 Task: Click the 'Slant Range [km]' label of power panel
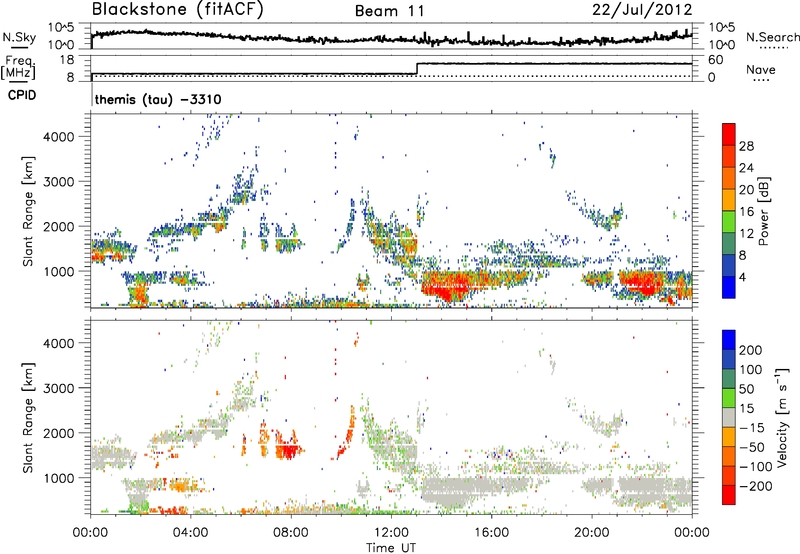click(x=28, y=211)
